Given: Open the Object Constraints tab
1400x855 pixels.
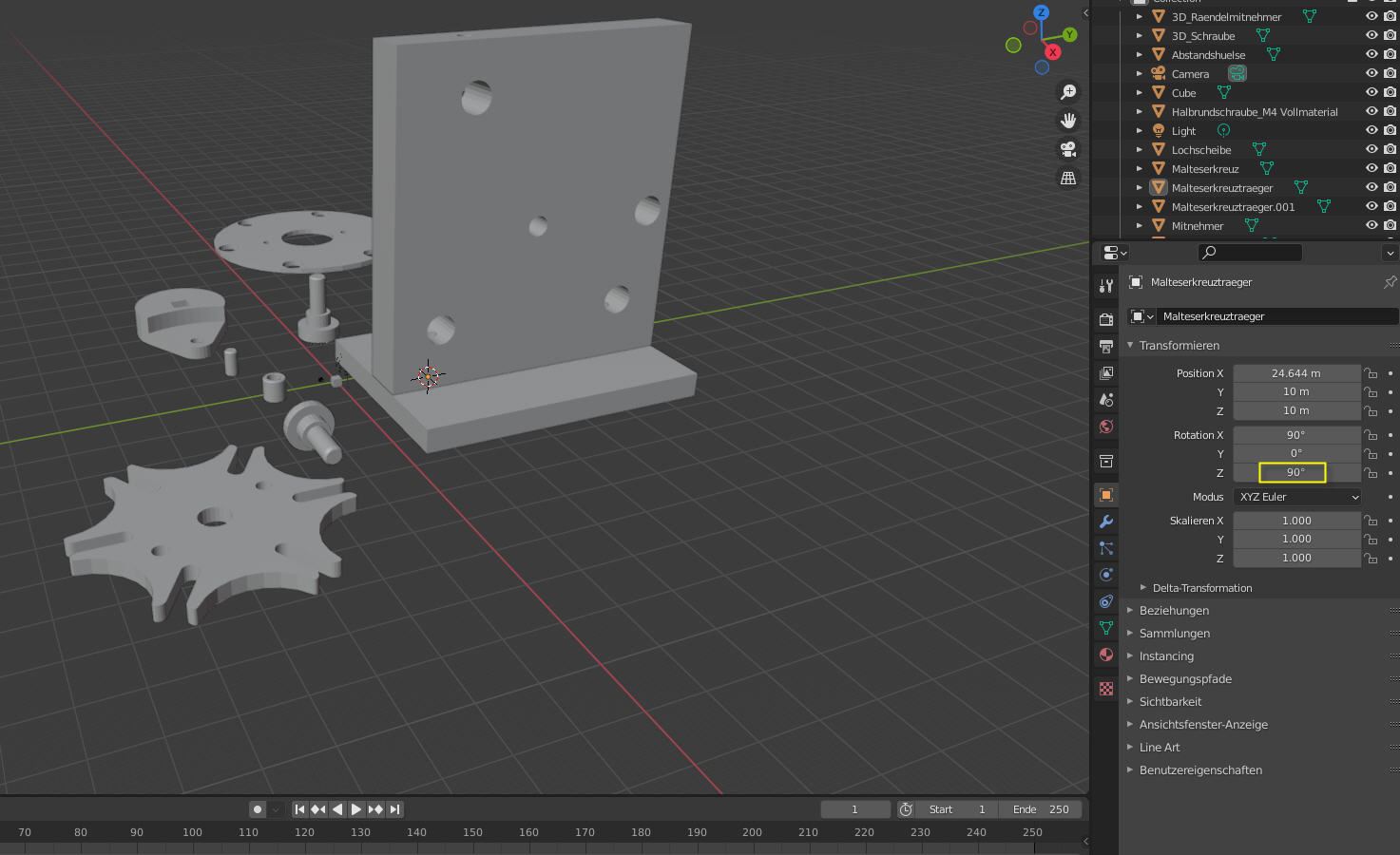Looking at the screenshot, I should coord(1105,601).
